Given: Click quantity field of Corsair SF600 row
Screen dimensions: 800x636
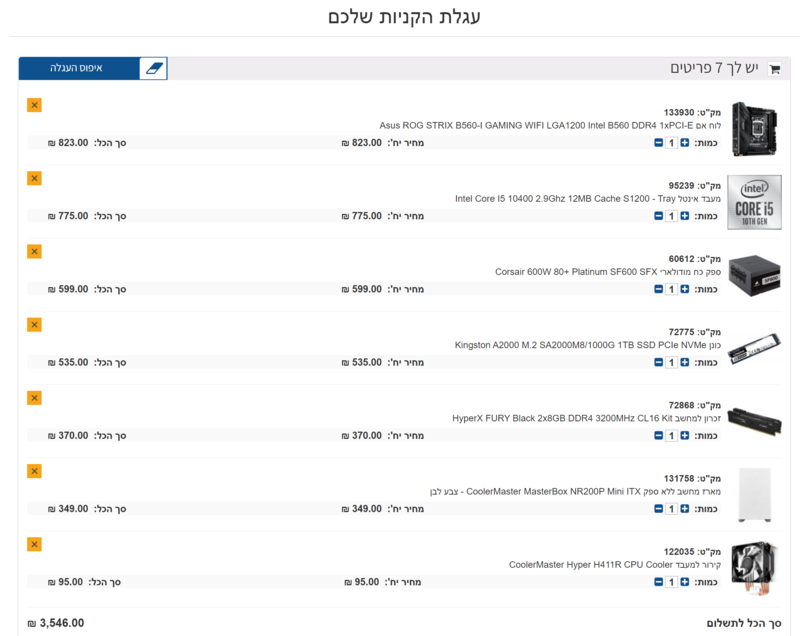Looking at the screenshot, I should [671, 289].
